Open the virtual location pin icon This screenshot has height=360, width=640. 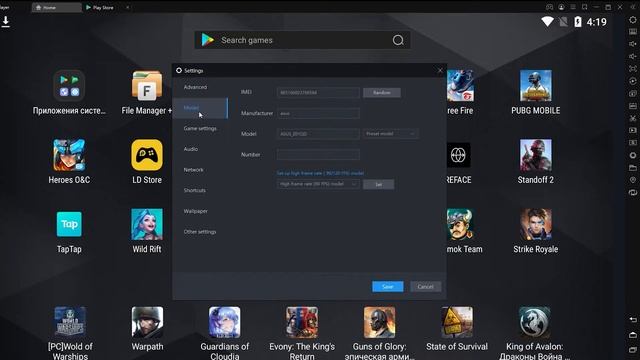pyautogui.click(x=633, y=180)
